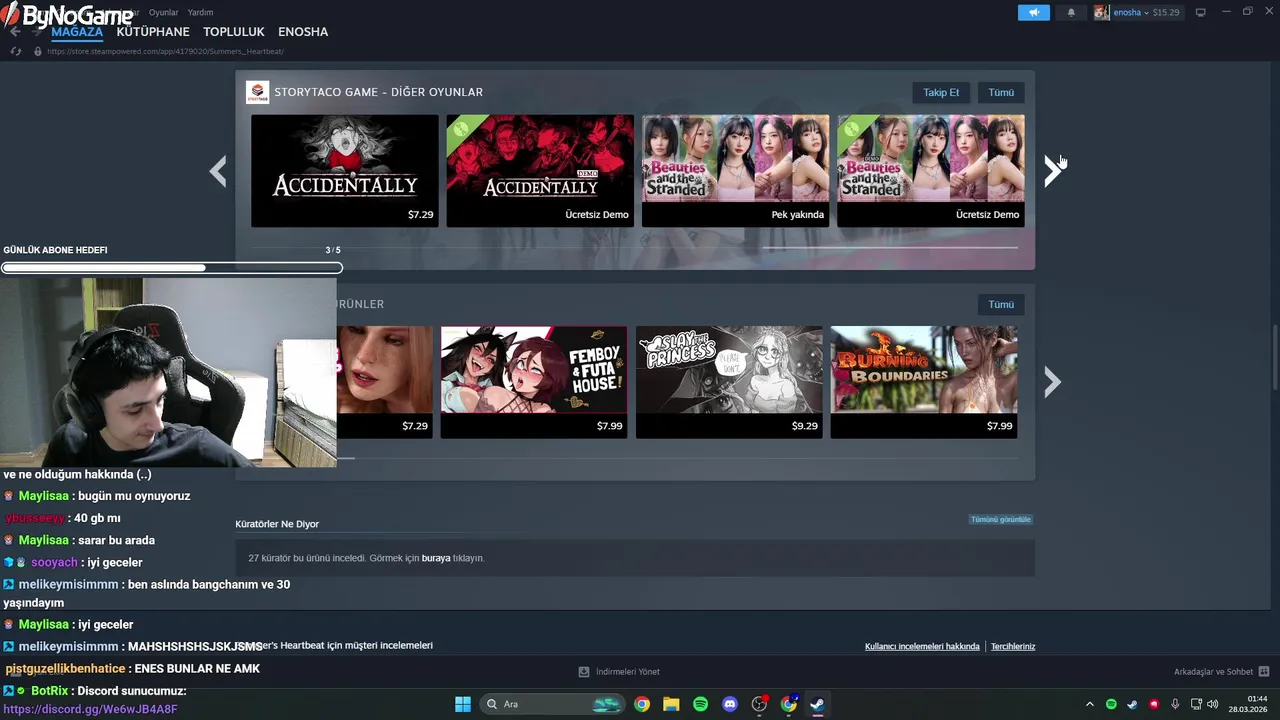The height and width of the screenshot is (720, 1280).
Task: Click the microphone tray icon
Action: coord(1175,704)
